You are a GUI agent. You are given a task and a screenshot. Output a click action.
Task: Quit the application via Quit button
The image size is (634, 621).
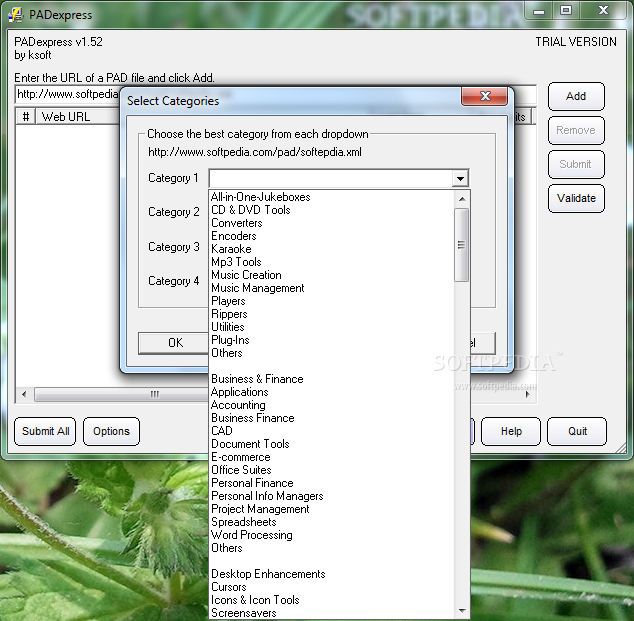(577, 431)
